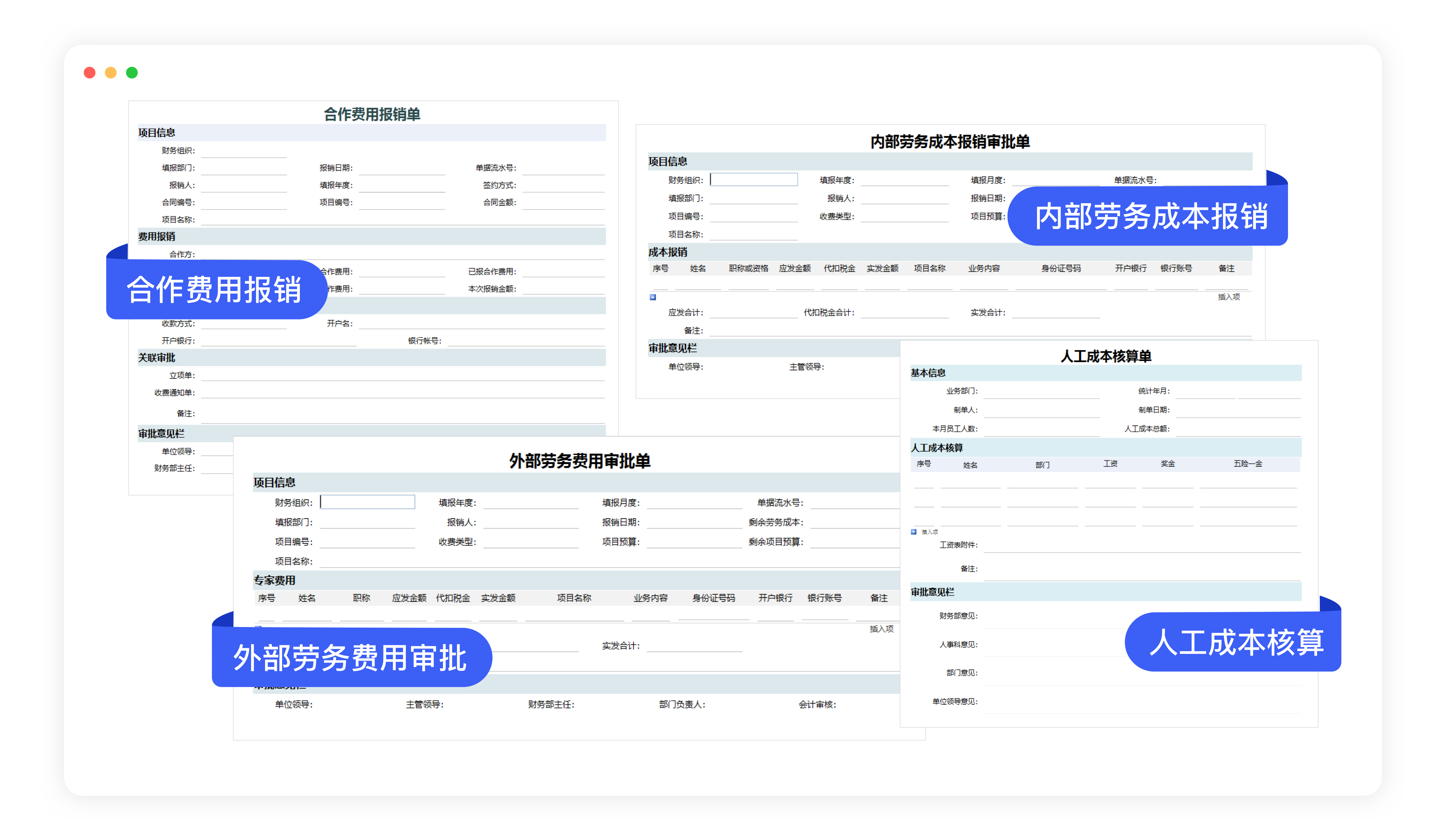1446x840 pixels.
Task: Click 插入项 link in 人工成本核算单 table
Action: (930, 532)
